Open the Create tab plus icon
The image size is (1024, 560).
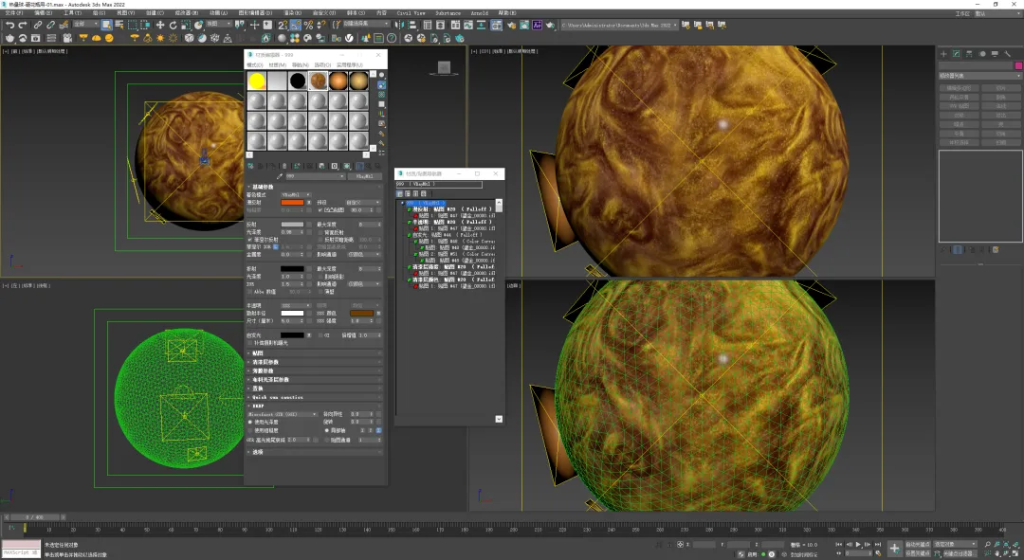point(943,54)
